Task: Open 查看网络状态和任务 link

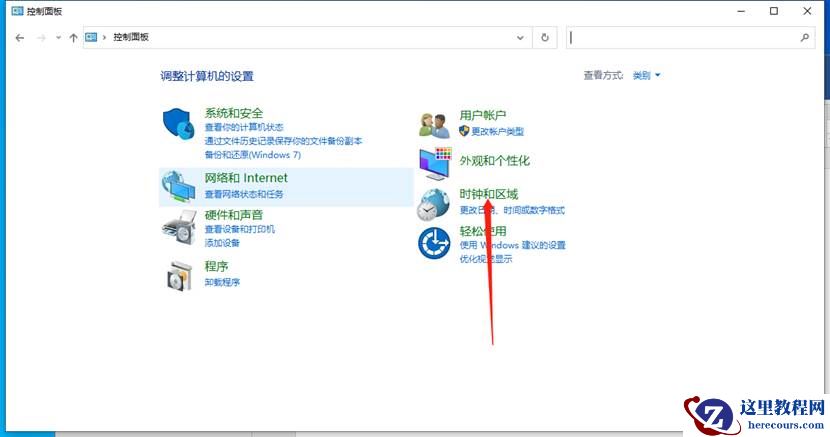Action: click(x=244, y=194)
